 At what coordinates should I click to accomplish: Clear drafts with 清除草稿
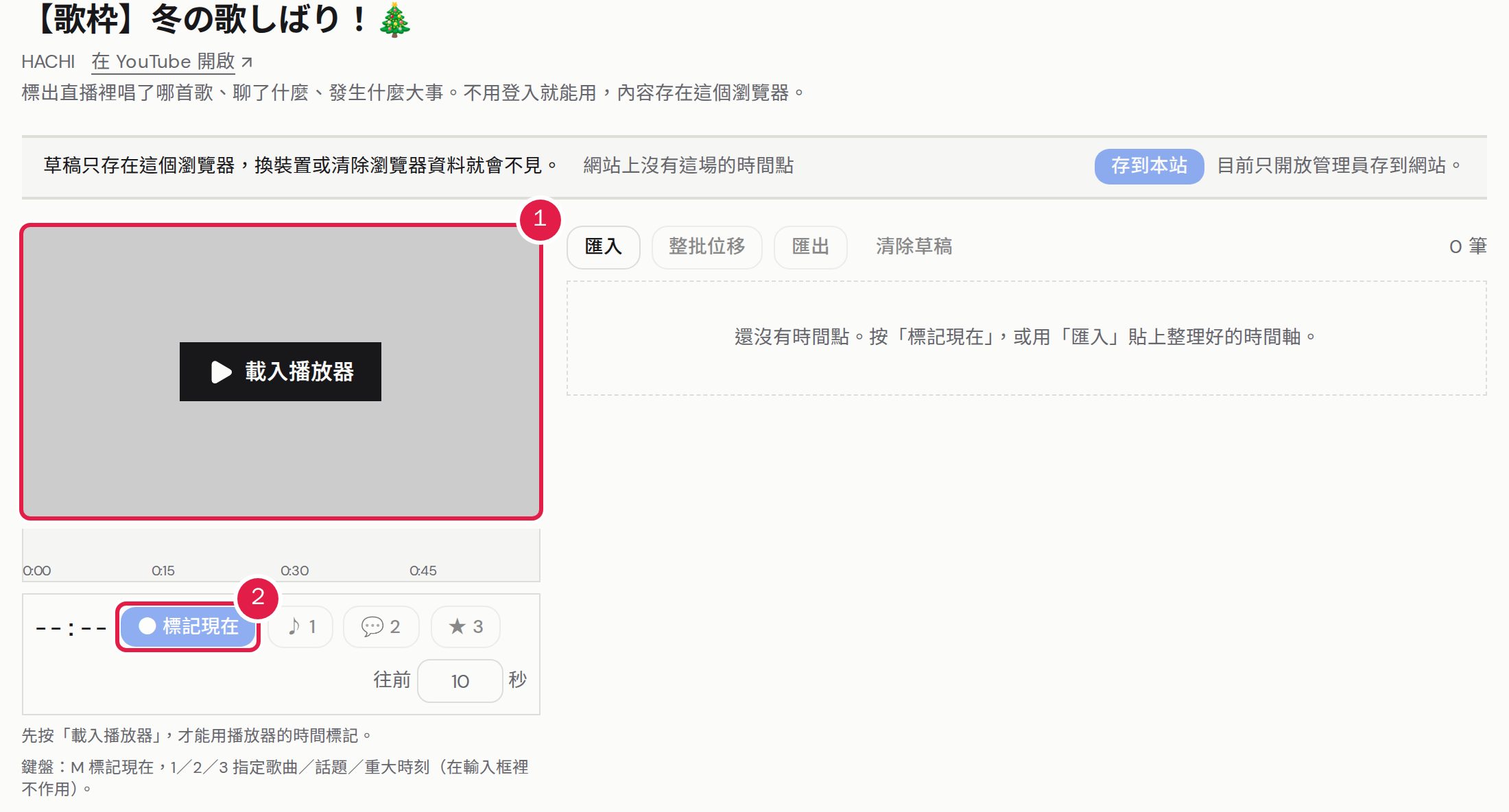914,247
